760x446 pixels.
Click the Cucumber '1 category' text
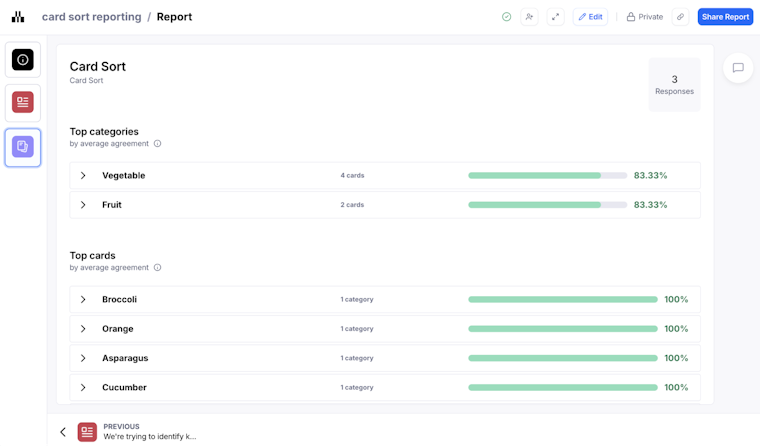tap(357, 387)
